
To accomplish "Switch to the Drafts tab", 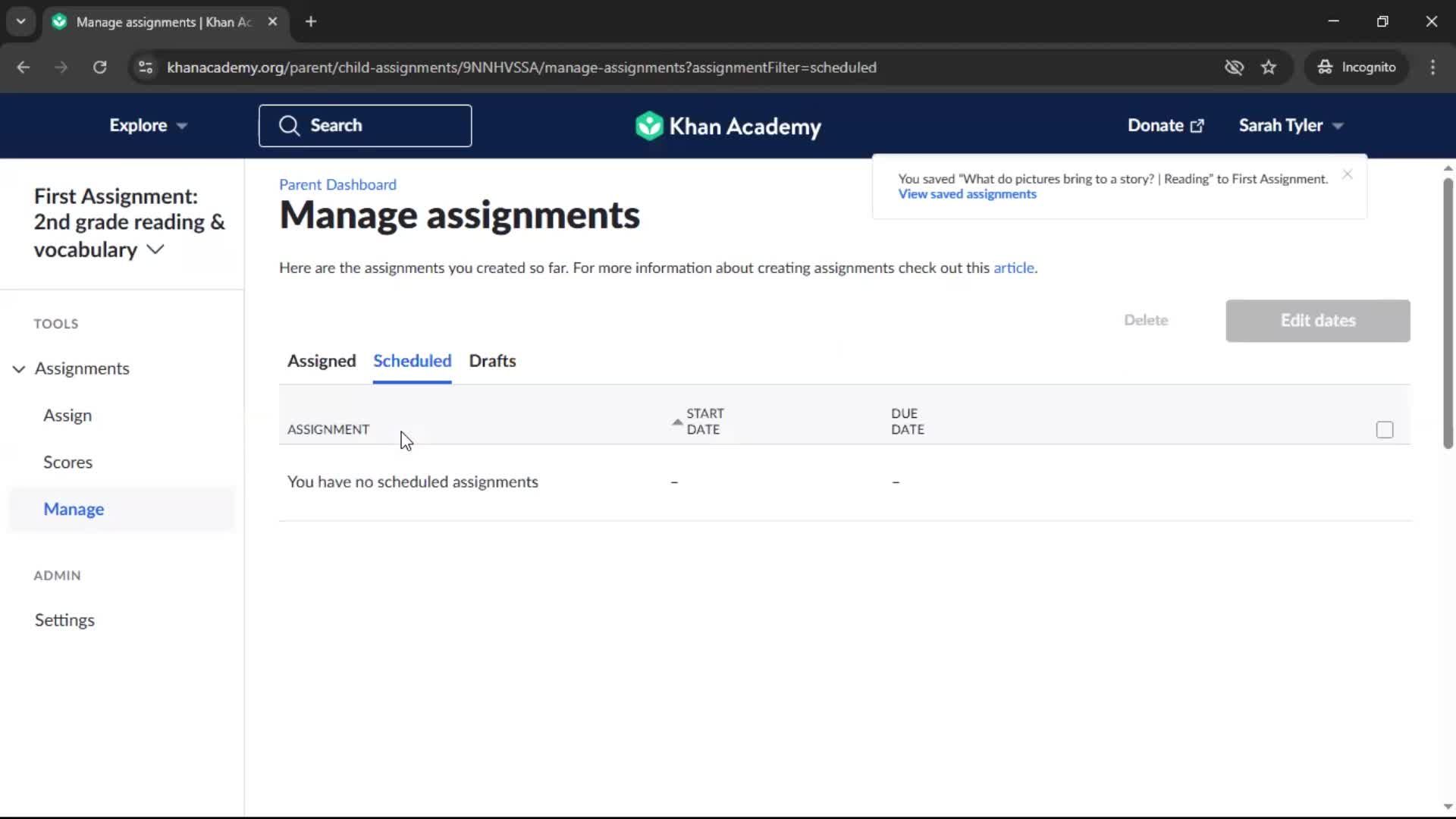I will [x=492, y=361].
